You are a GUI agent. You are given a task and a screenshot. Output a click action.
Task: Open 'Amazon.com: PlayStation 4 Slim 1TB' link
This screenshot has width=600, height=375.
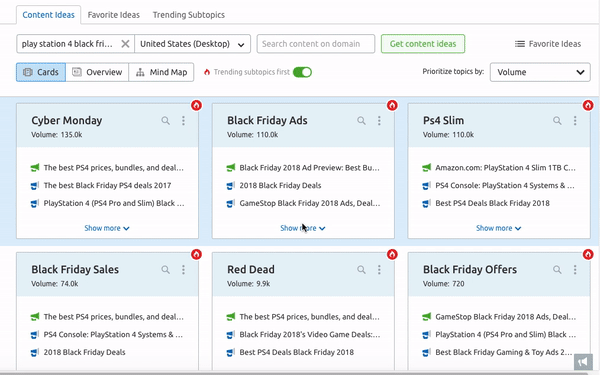point(505,168)
